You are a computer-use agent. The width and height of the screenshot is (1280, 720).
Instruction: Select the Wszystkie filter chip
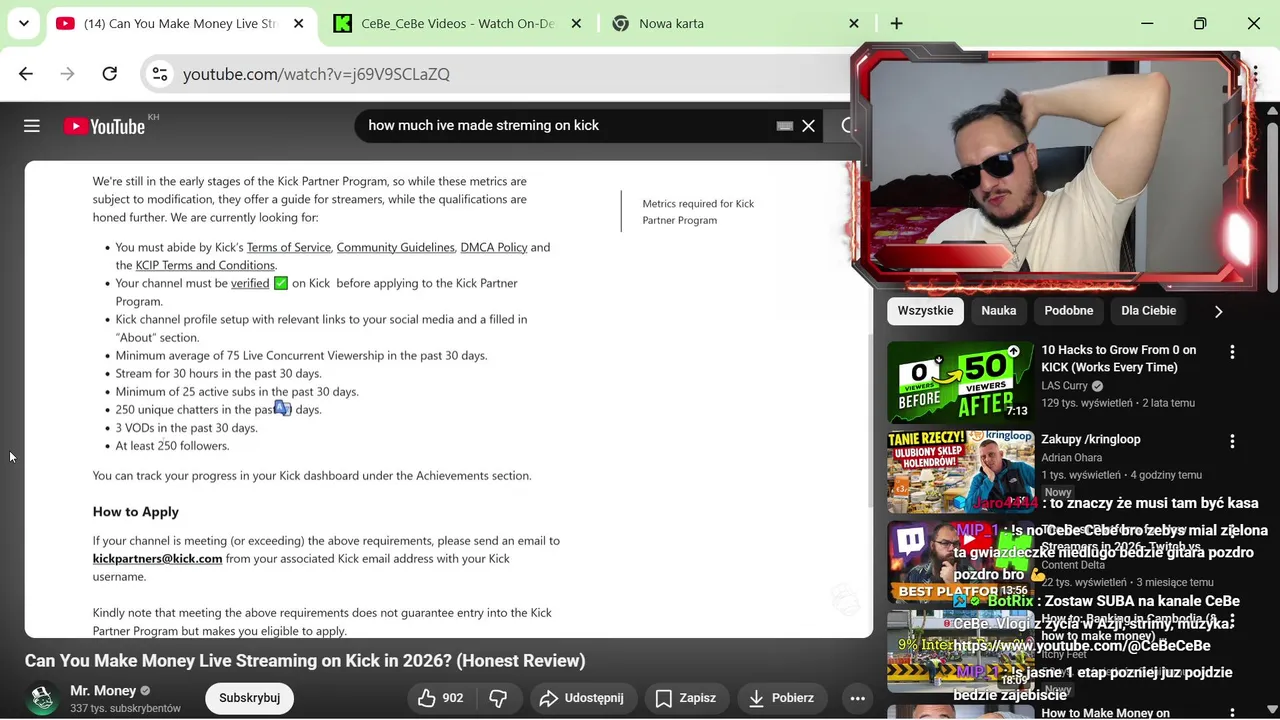point(925,310)
